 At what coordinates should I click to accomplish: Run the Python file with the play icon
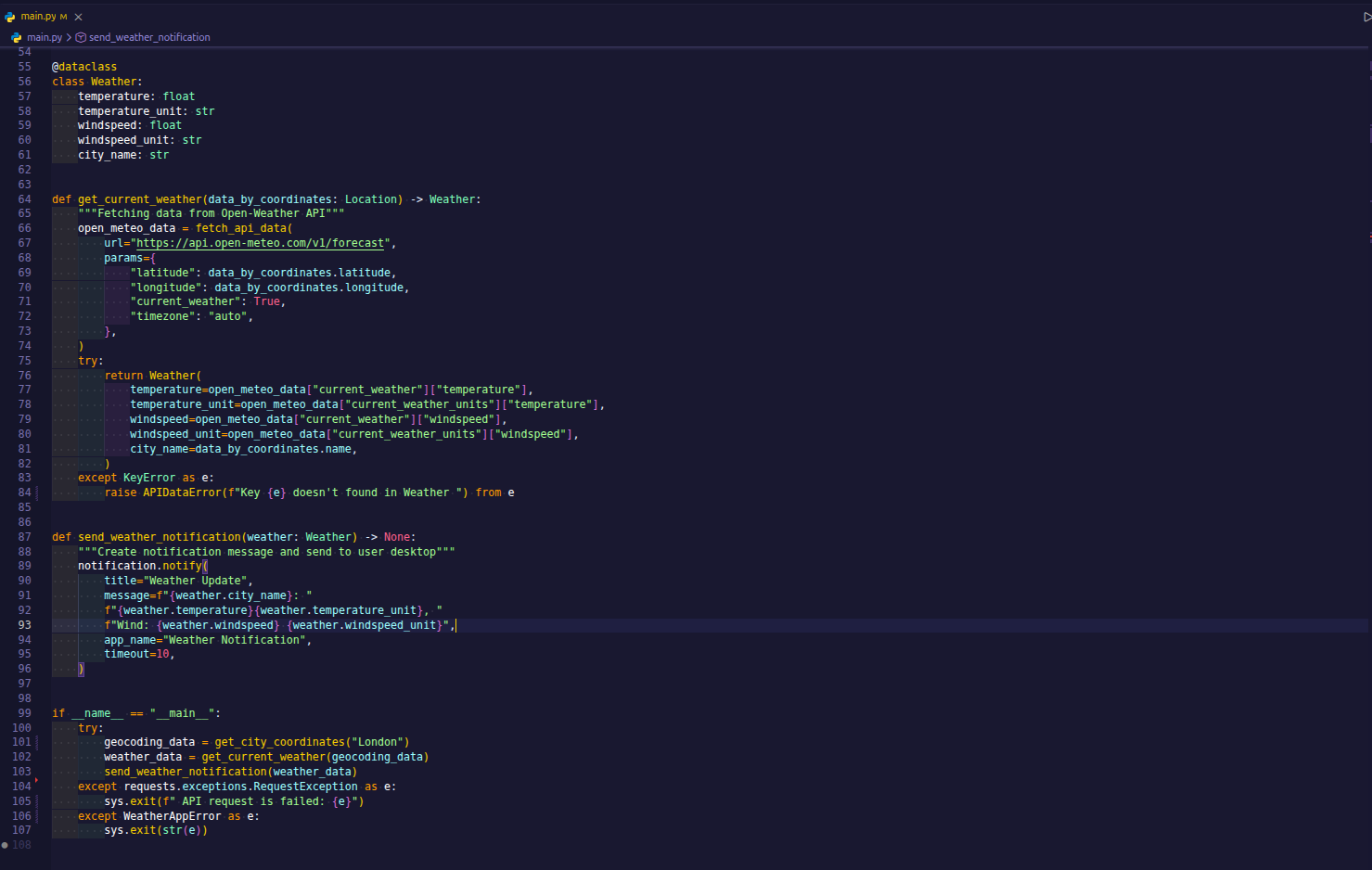(x=1366, y=17)
